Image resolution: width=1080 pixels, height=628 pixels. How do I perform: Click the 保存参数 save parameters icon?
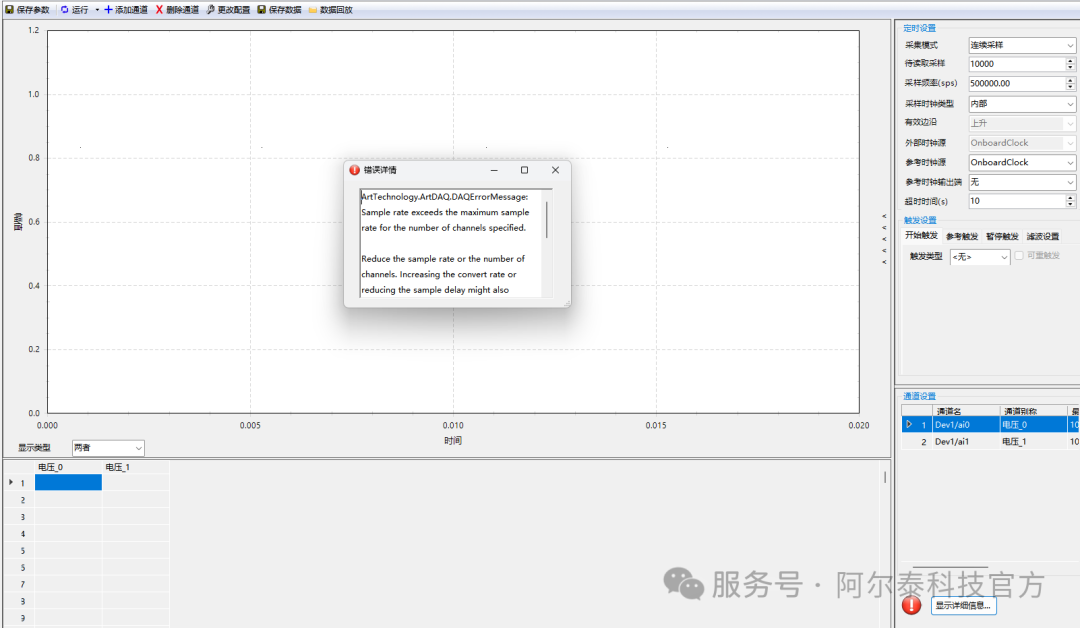click(x=9, y=9)
